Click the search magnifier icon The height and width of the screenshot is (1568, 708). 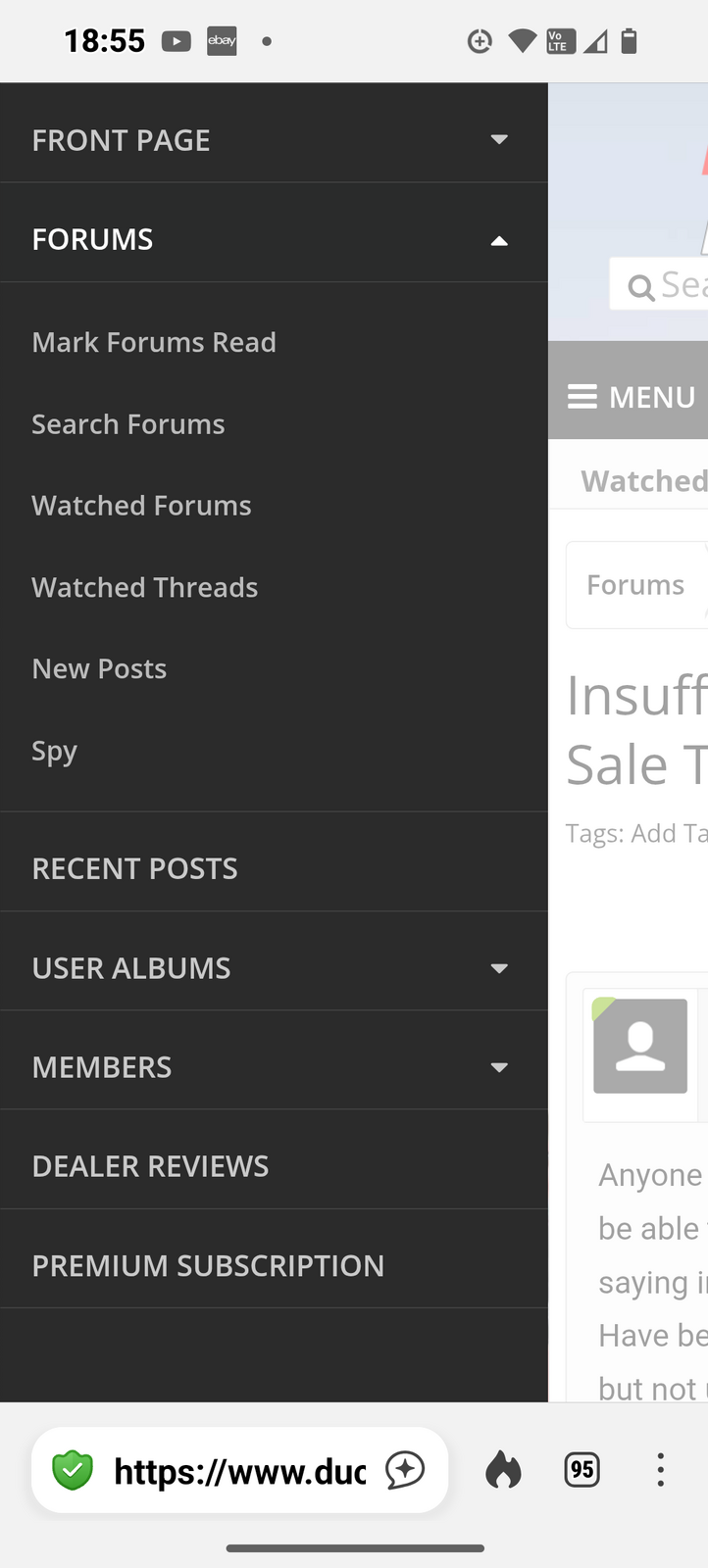point(641,287)
